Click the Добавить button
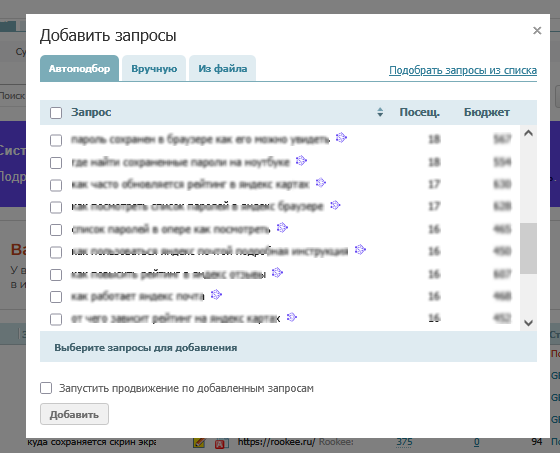The height and width of the screenshot is (453, 560). click(x=74, y=414)
